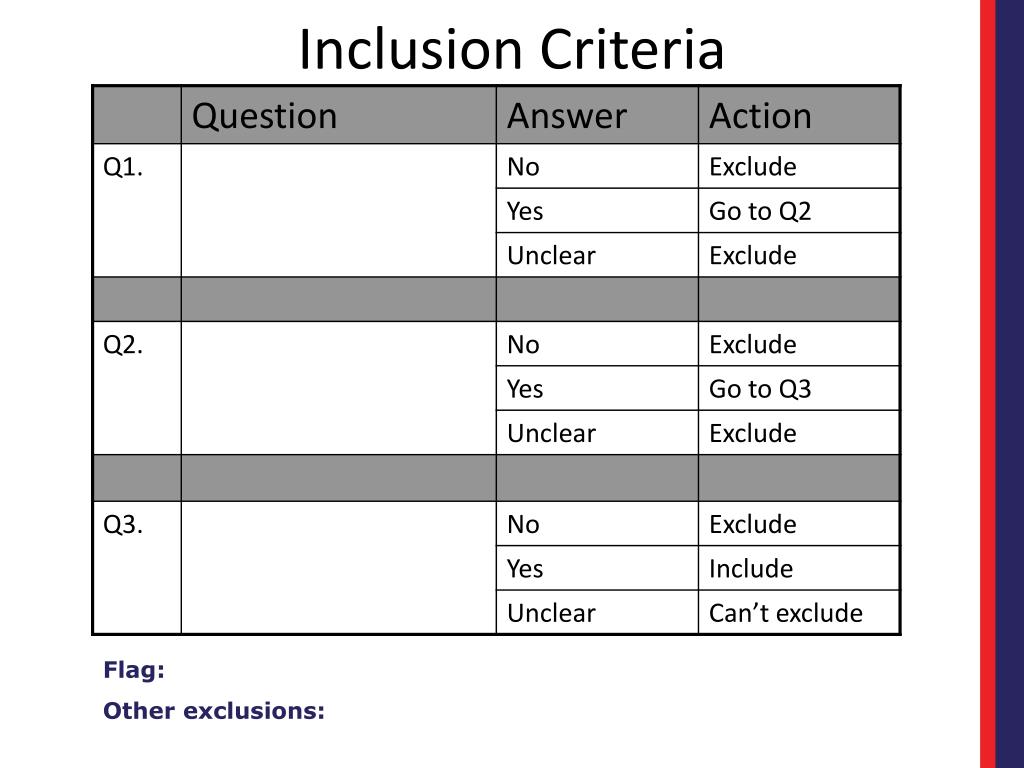Screen dimensions: 1024x768
Task: Click the Q3. row label
Action: (123, 524)
